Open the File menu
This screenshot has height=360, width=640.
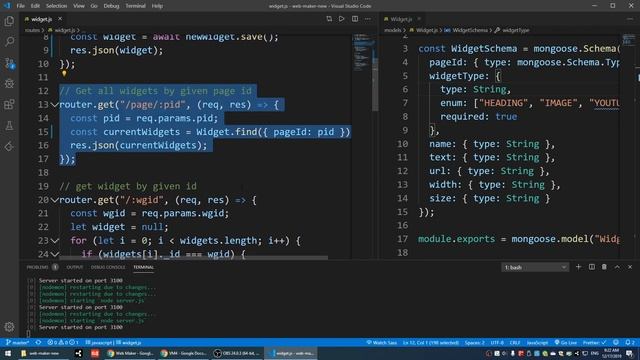click(20, 6)
